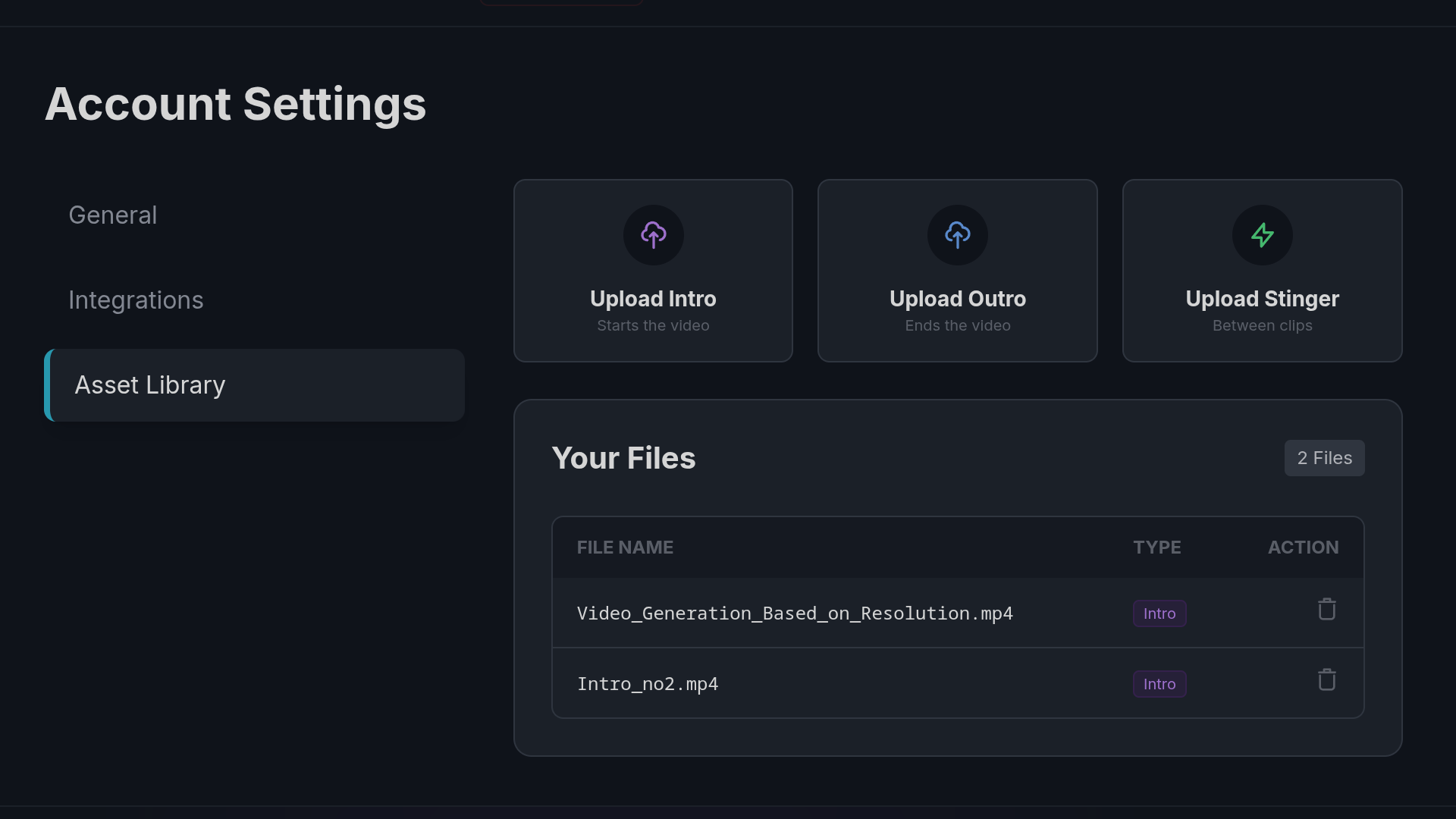
Task: Click the green lightning Stinger icon
Action: point(1262,235)
